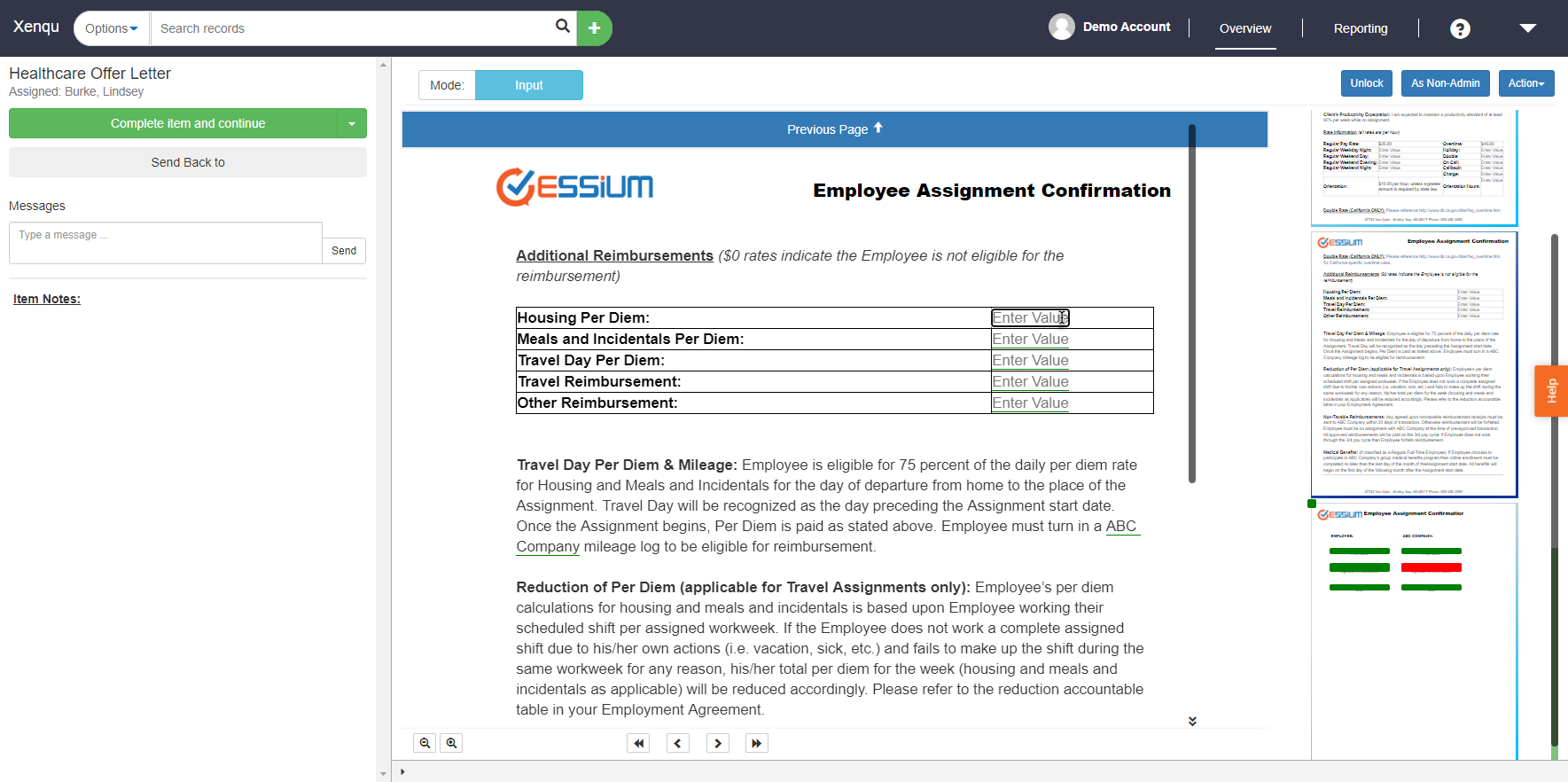Click the thumbnail panel scrollbar
This screenshot has height=782, width=1568.
pyautogui.click(x=1555, y=490)
